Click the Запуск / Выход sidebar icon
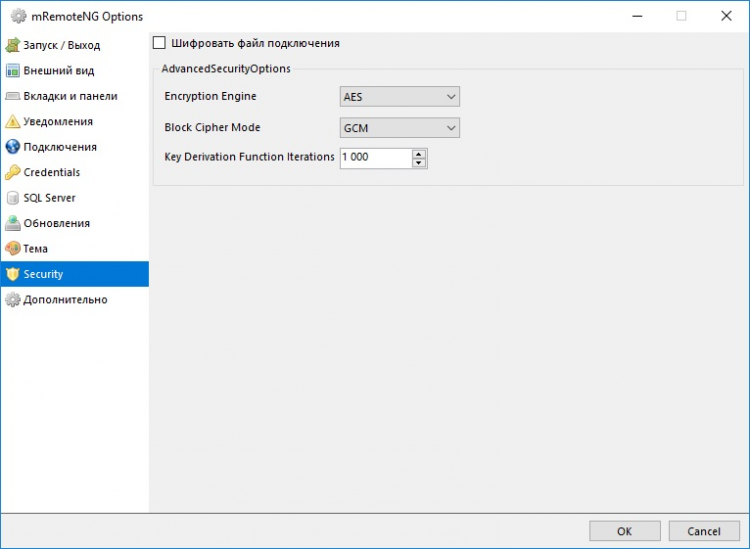 [12, 45]
